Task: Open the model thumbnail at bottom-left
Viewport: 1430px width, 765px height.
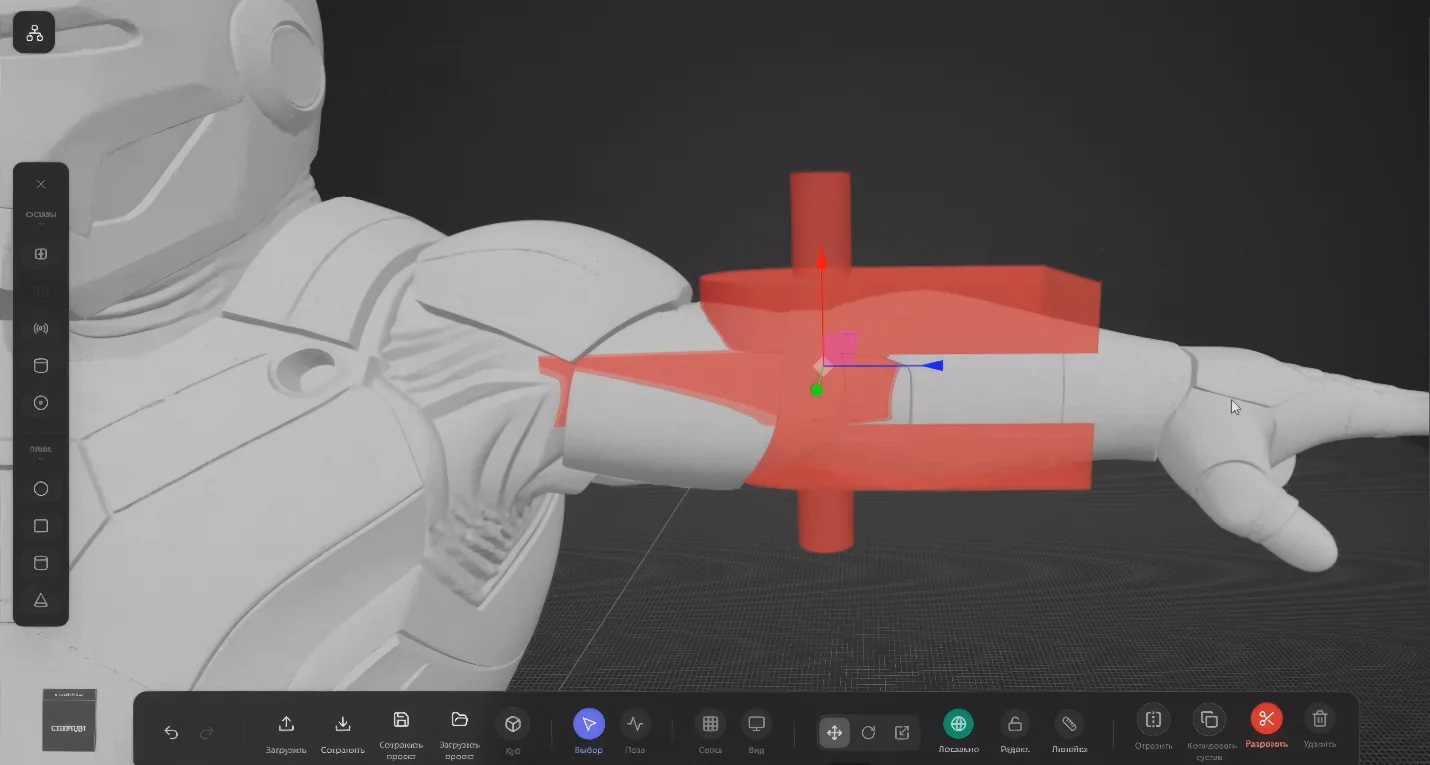Action: point(69,720)
